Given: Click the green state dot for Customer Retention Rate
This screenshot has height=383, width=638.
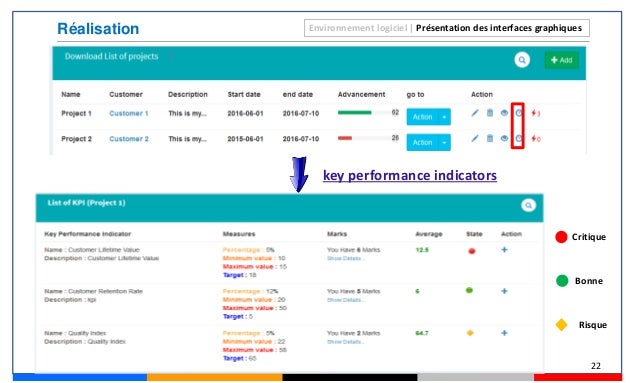Looking at the screenshot, I should click(x=469, y=290).
